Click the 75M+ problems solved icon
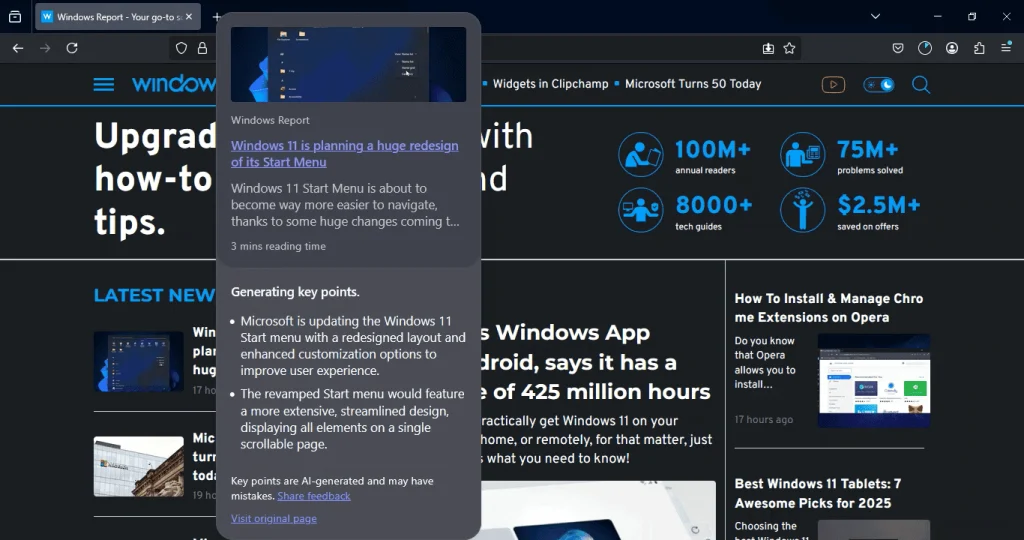1024x540 pixels. [x=803, y=155]
